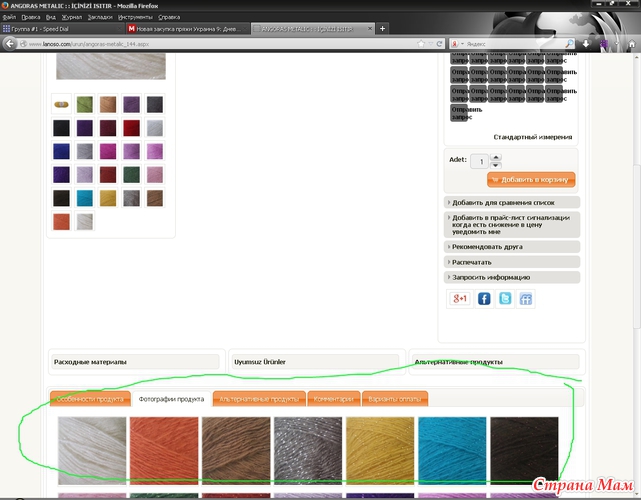
Task: Select the bright red color swatch
Action: pyautogui.click(x=132, y=128)
